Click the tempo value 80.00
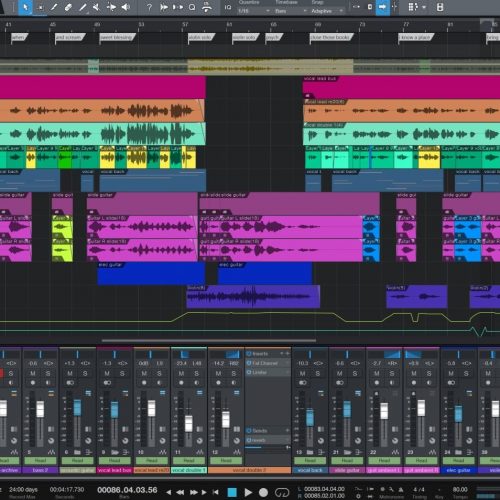 tap(460, 489)
